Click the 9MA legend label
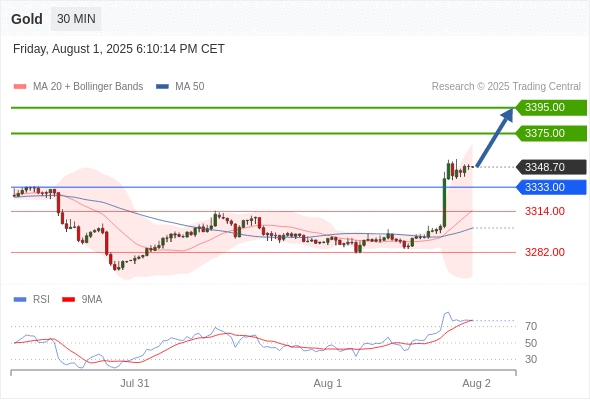 tap(92, 300)
